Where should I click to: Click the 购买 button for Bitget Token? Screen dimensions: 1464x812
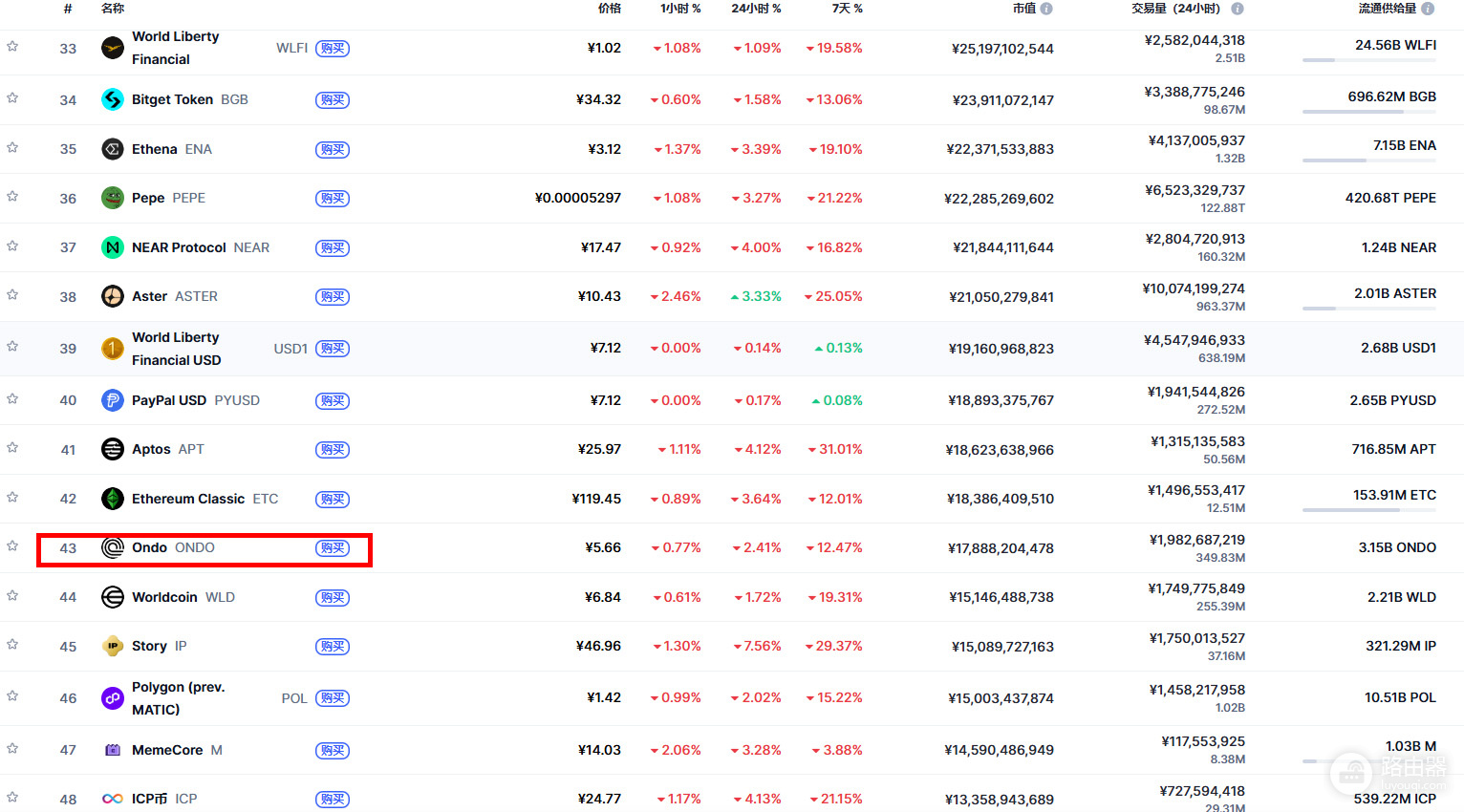[333, 99]
